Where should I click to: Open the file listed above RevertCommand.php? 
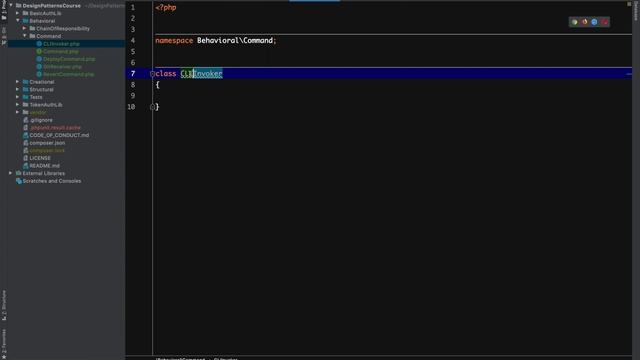(x=62, y=67)
